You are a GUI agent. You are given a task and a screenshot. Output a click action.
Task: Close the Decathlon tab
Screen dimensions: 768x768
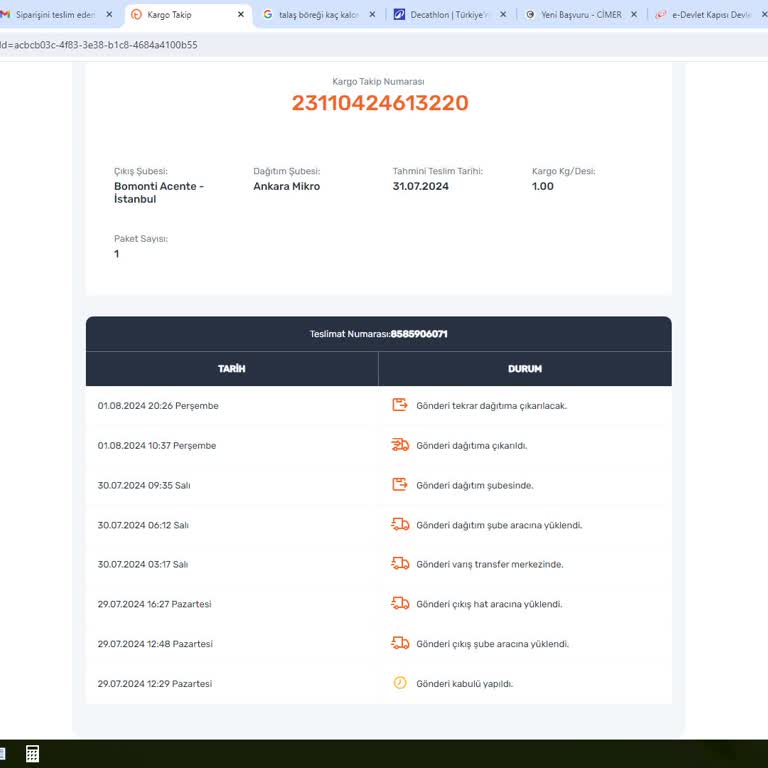(503, 15)
